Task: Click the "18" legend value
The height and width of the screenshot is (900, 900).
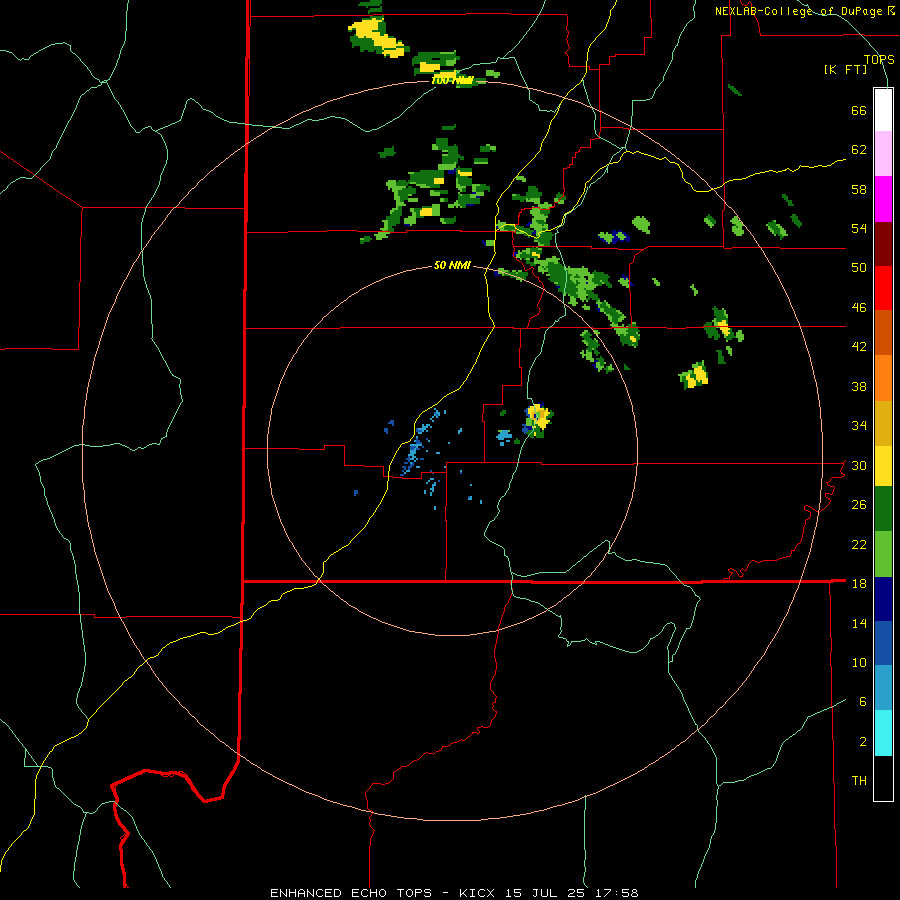Action: (859, 584)
